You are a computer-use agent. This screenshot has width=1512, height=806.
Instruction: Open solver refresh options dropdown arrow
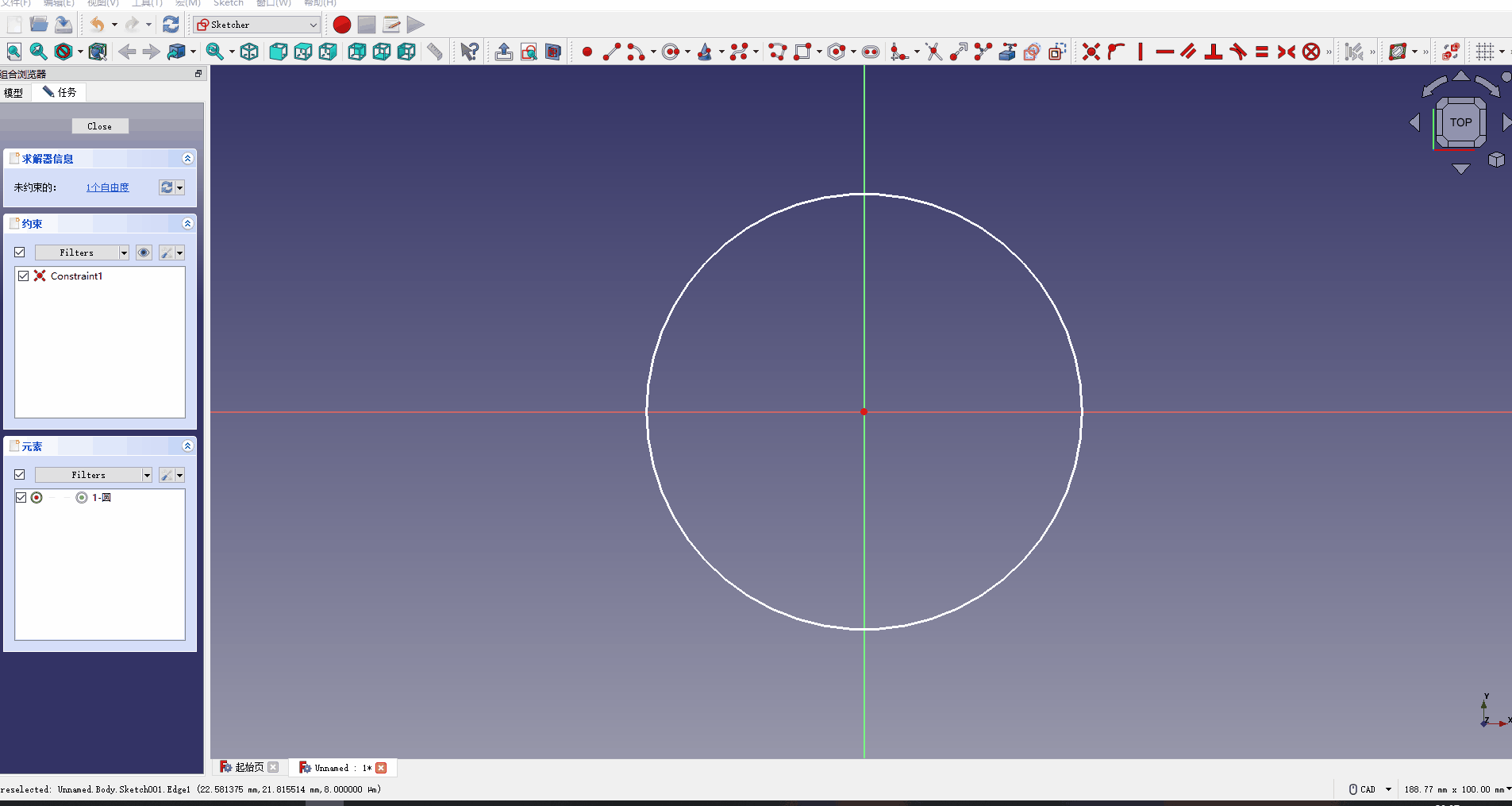coord(180,187)
